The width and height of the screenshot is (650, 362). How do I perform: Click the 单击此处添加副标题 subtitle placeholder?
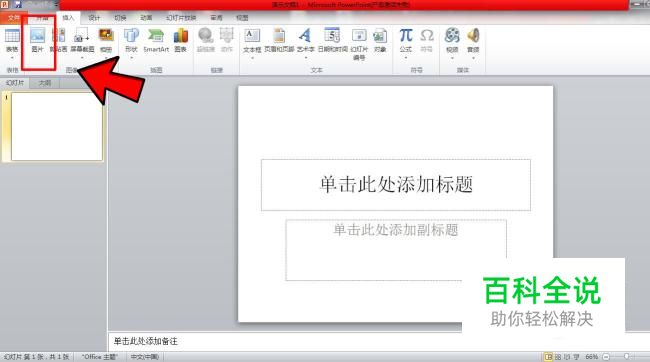coord(396,250)
